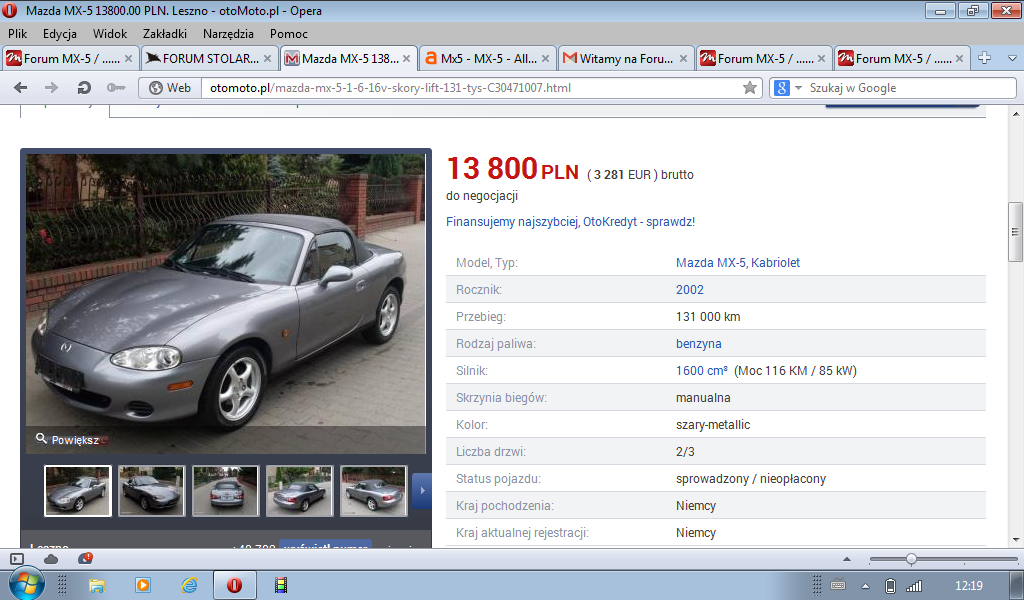This screenshot has width=1024, height=600.
Task: Open the Opera Link cloud icon
Action: pyautogui.click(x=51, y=558)
